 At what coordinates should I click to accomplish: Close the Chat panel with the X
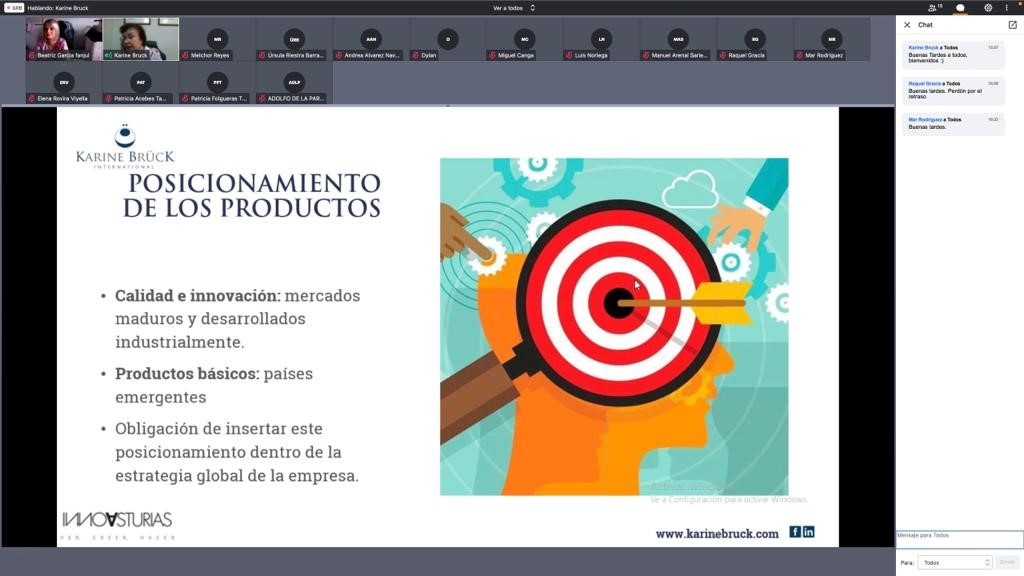click(x=907, y=25)
